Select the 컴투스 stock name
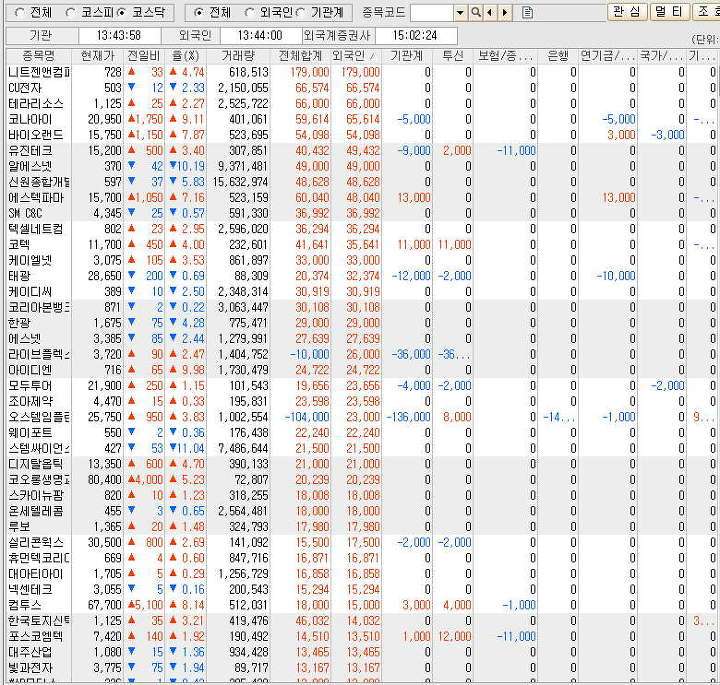This screenshot has width=720, height=685. [x=24, y=605]
